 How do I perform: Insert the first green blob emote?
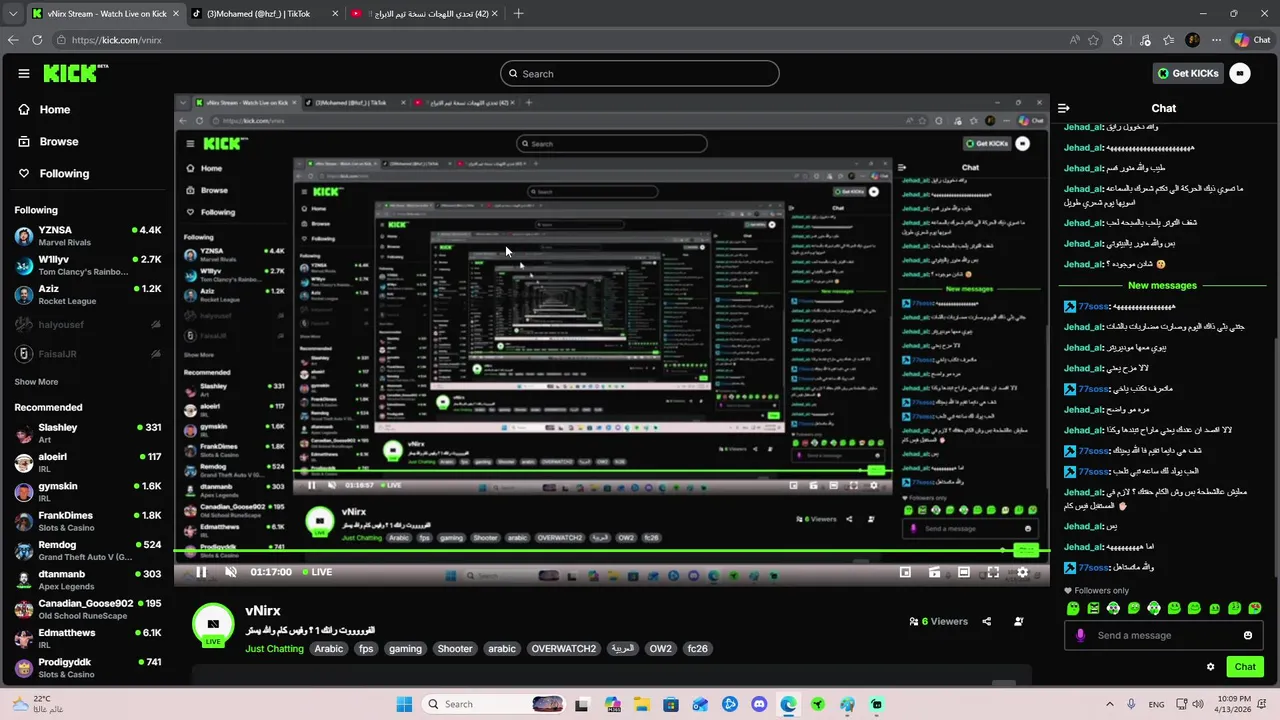[x=1073, y=608]
